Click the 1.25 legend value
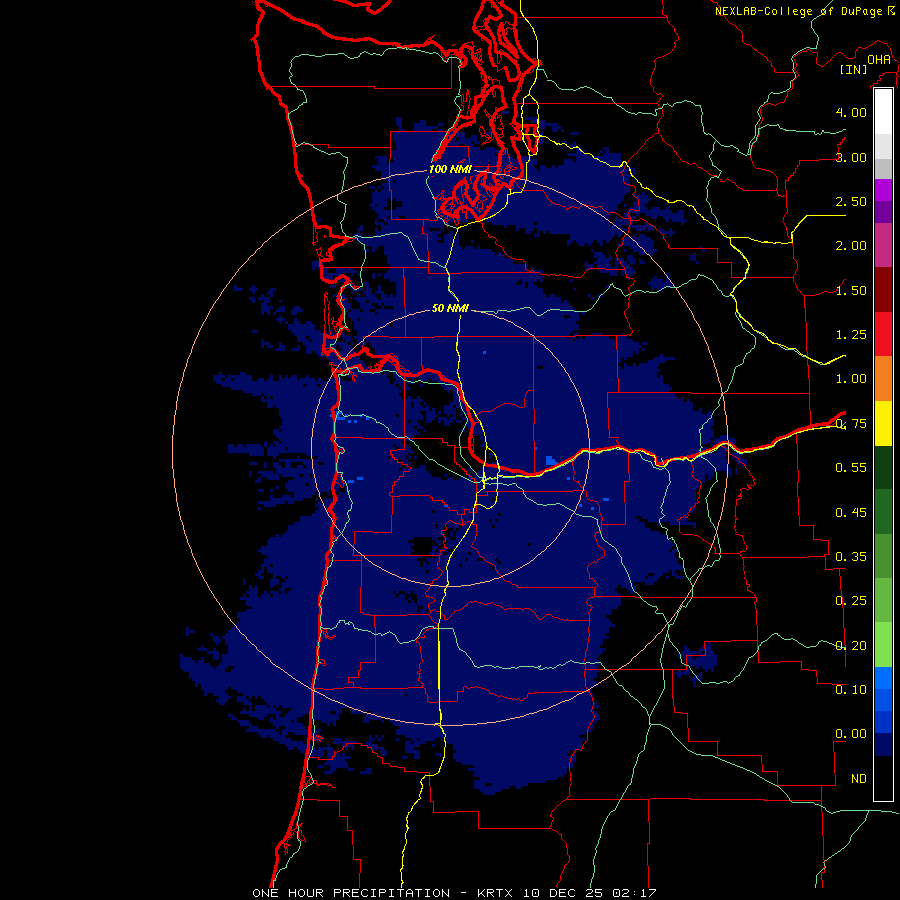900x900 pixels. pos(851,335)
